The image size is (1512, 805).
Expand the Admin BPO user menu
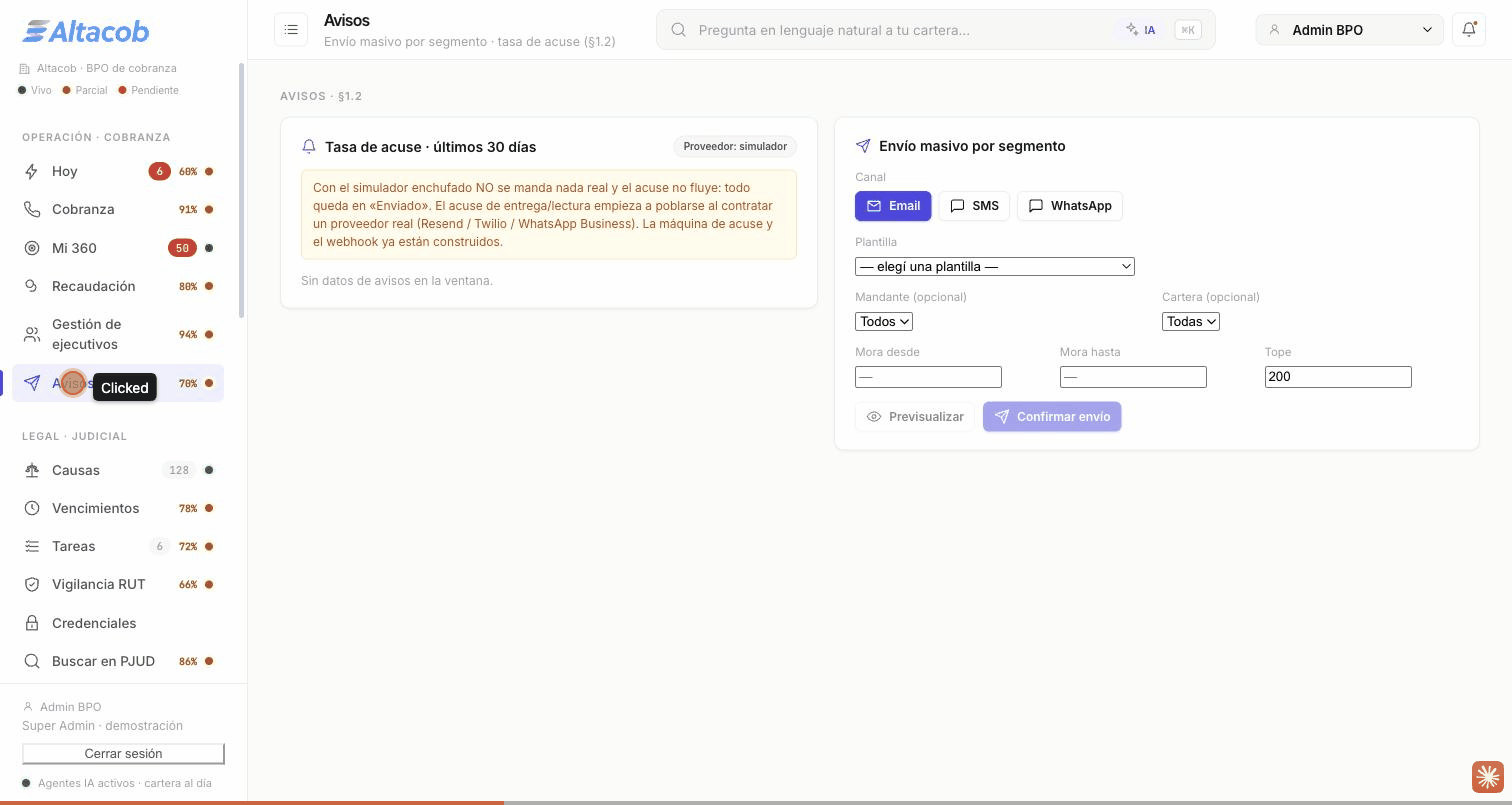pyautogui.click(x=1349, y=30)
